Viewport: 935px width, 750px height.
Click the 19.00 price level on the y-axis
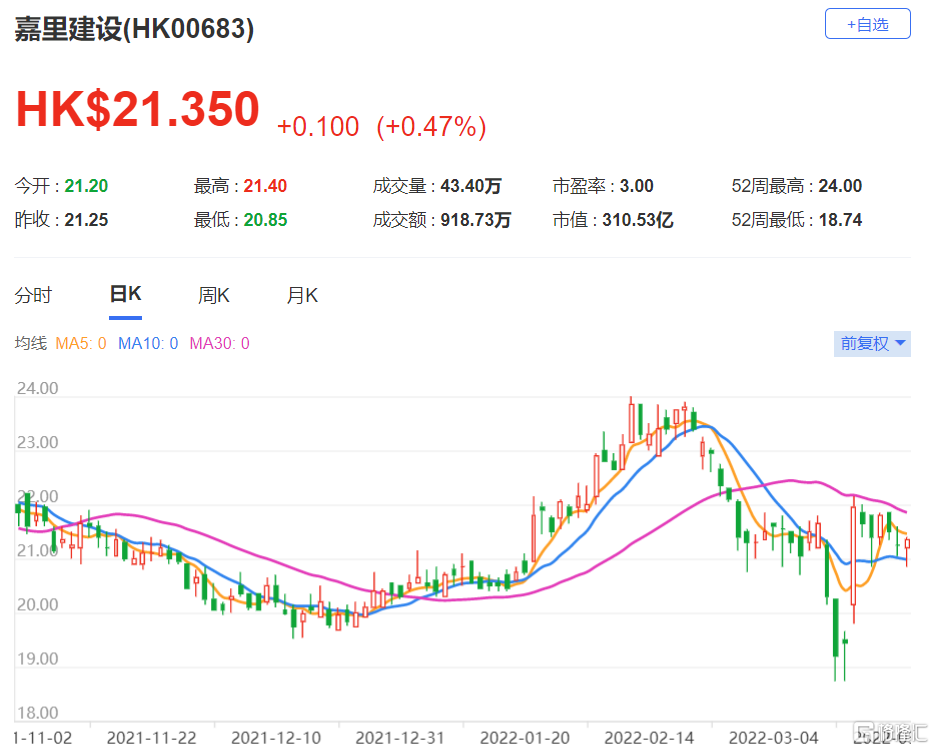pyautogui.click(x=38, y=659)
